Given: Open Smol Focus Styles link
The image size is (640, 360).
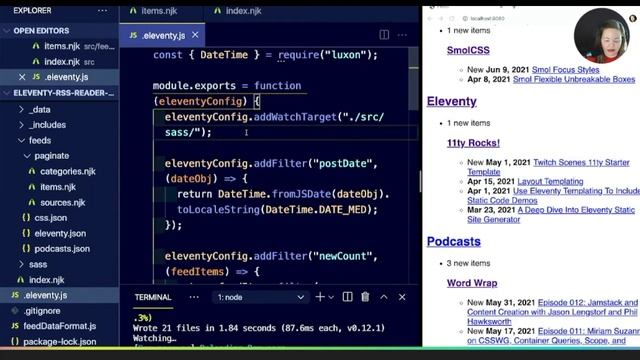Looking at the screenshot, I should [565, 70].
